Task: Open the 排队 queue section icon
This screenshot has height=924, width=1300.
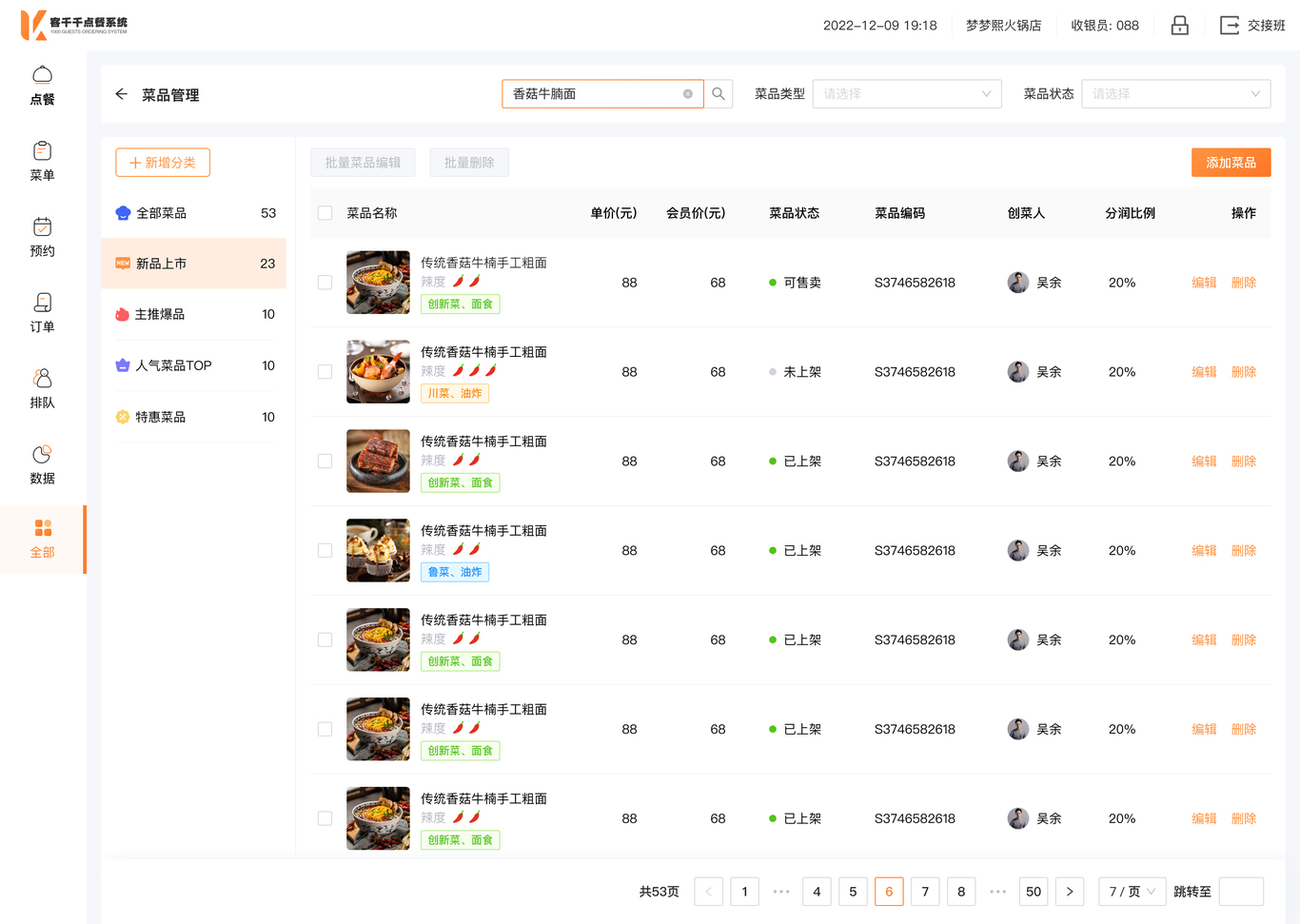Action: coord(42,378)
